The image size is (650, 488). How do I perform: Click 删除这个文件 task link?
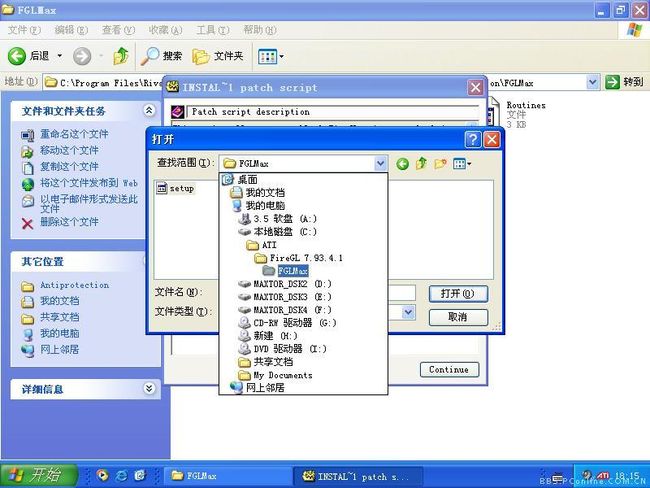[x=69, y=222]
